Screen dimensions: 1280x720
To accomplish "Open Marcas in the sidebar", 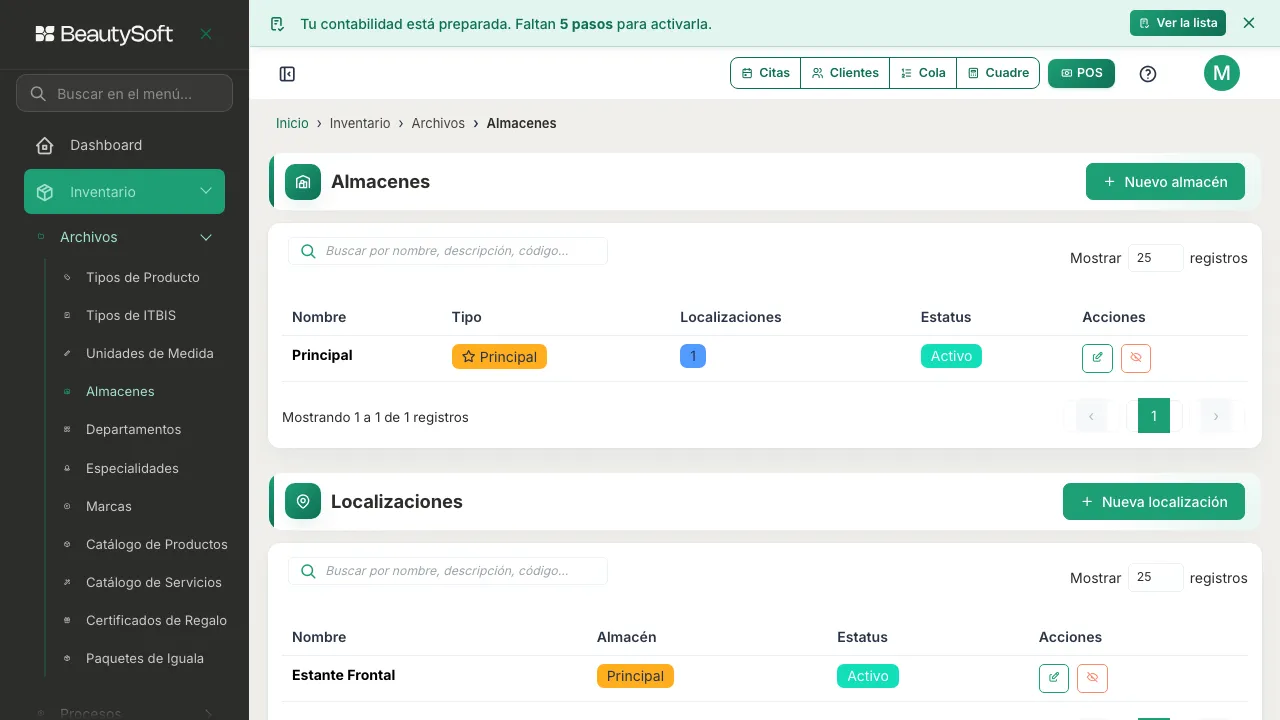I will click(x=109, y=506).
